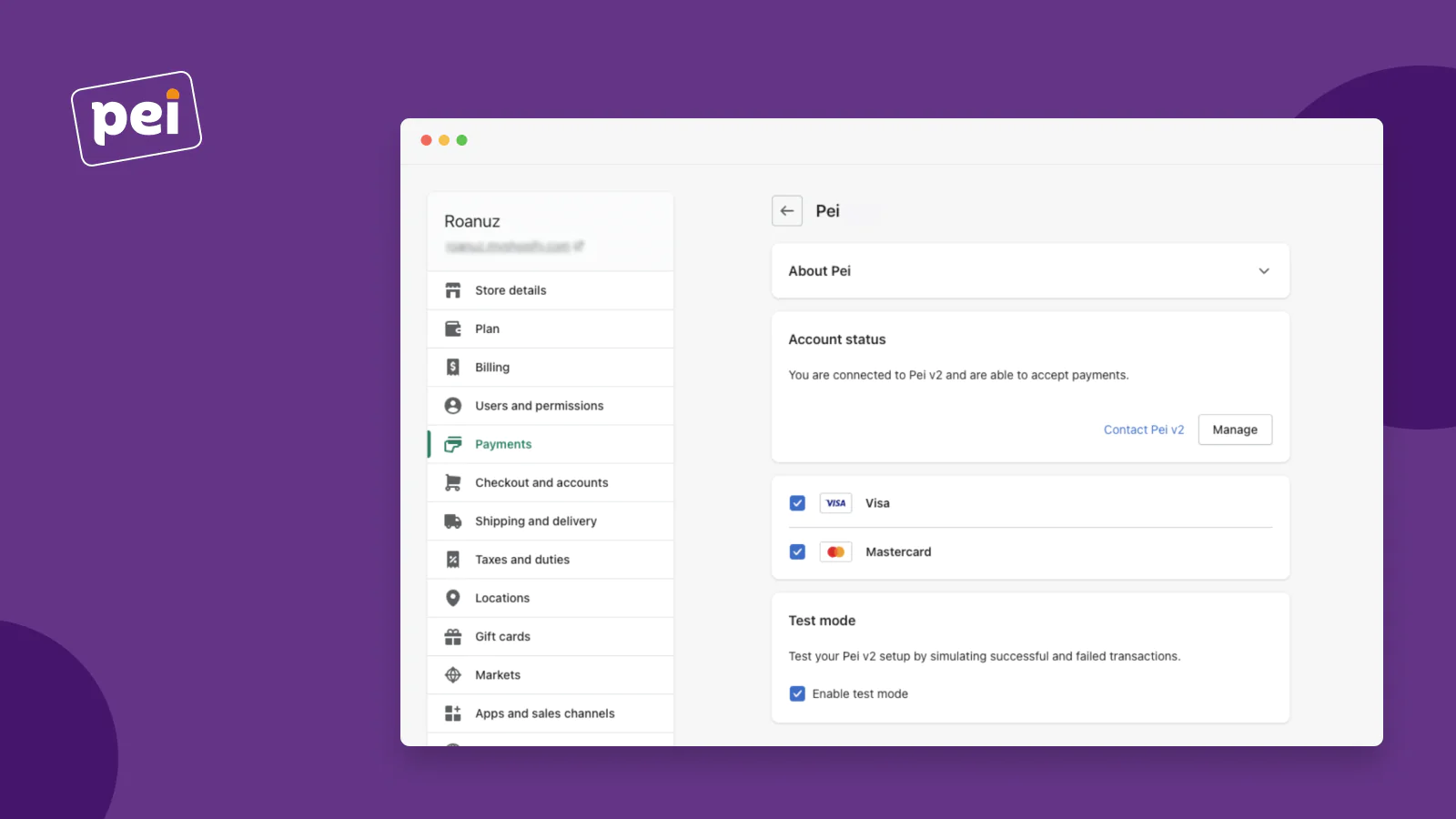
Task: Expand the About Pei chevron
Action: 1264,271
